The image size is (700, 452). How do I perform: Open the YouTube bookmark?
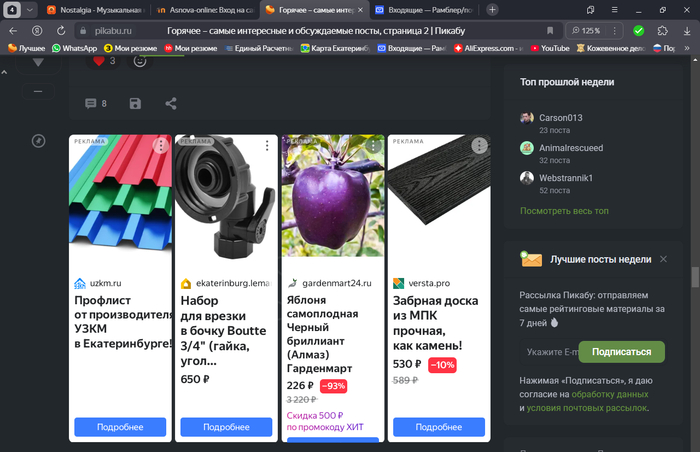coord(550,47)
